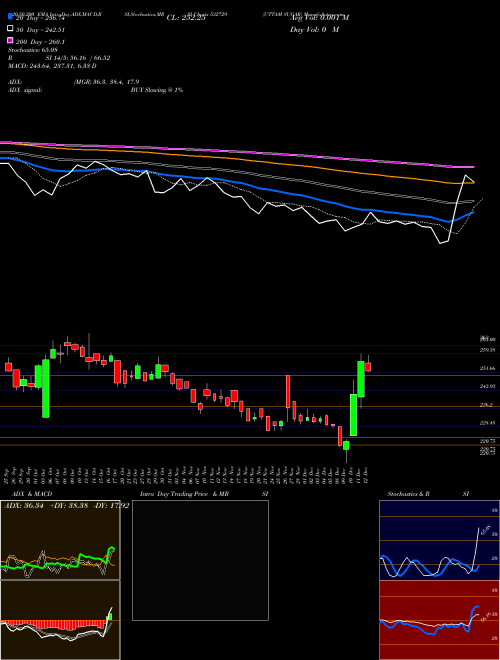Click the white 50 Day legend swatch

[x=11, y=29]
